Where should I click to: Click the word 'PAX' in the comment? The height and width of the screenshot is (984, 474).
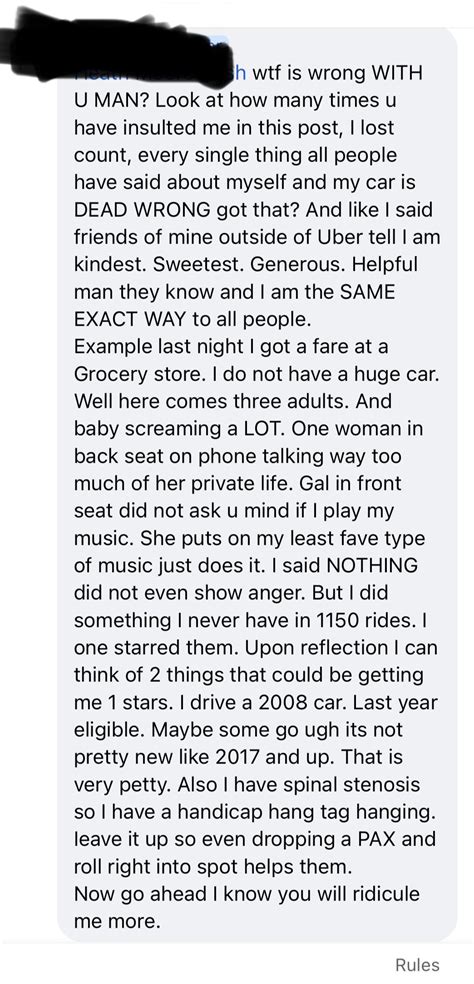[x=390, y=838]
